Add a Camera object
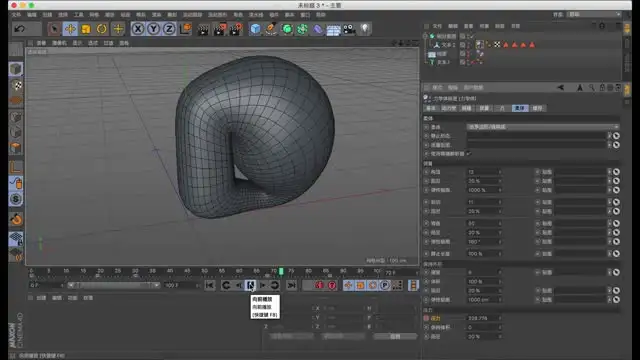This screenshot has height=360, width=640. point(349,29)
